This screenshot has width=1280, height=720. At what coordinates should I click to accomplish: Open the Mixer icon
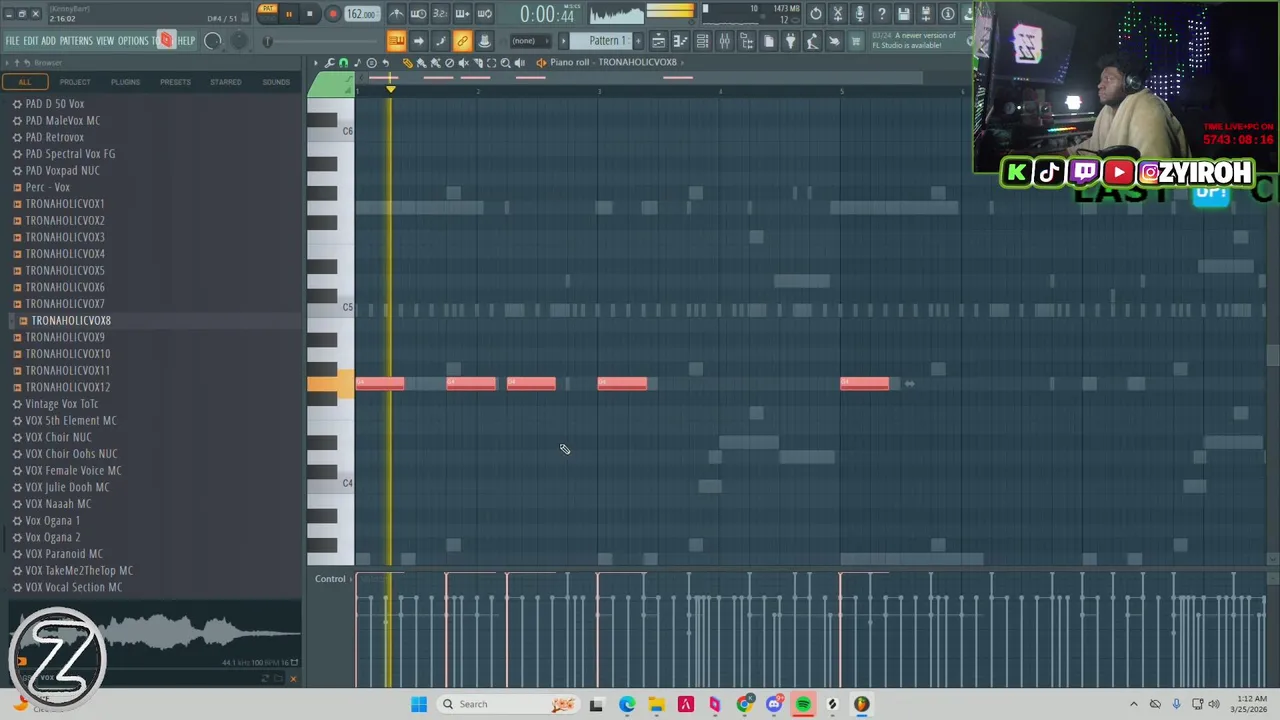coord(724,41)
